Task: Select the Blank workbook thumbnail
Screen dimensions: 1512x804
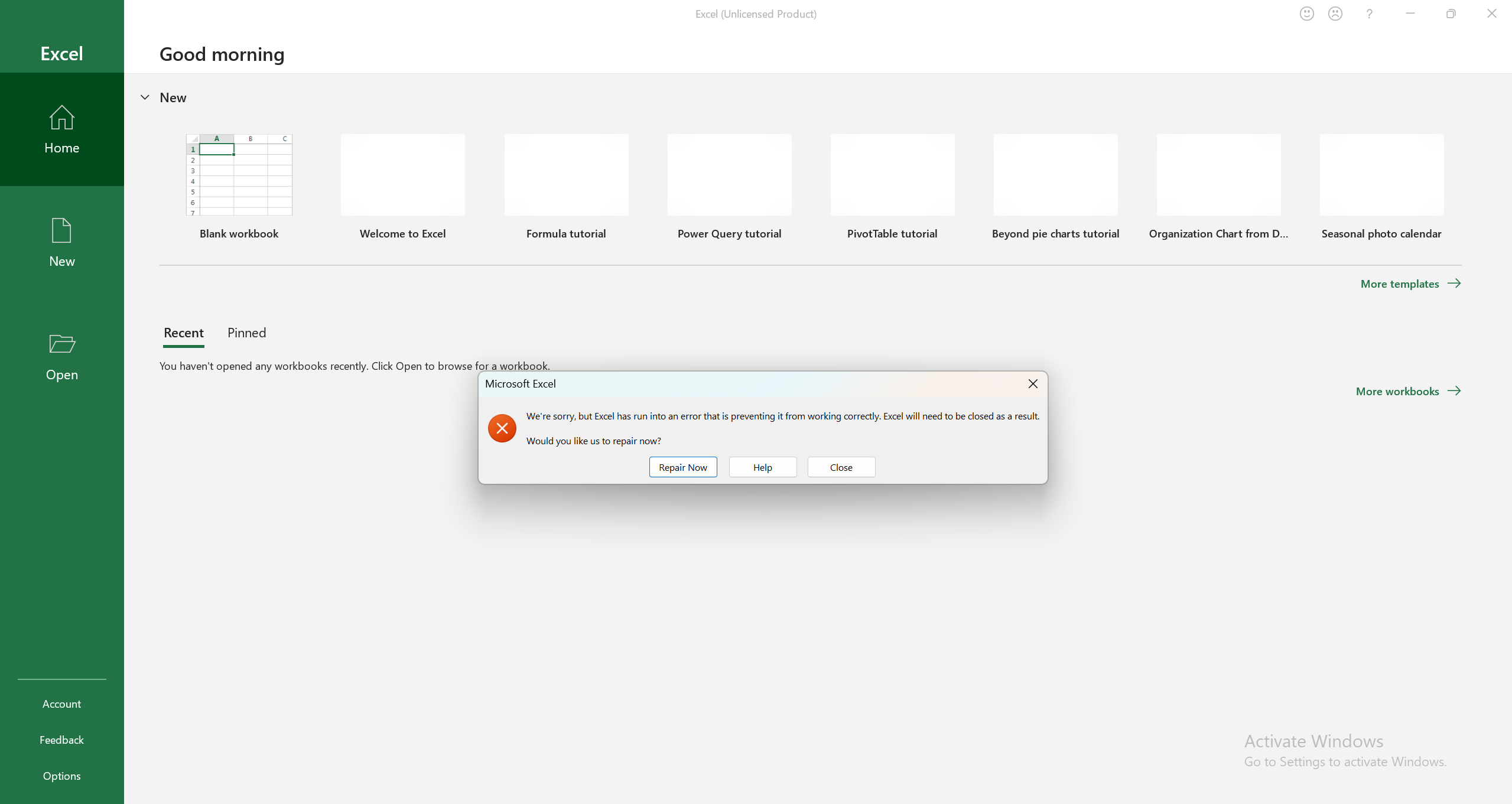Action: pos(239,175)
